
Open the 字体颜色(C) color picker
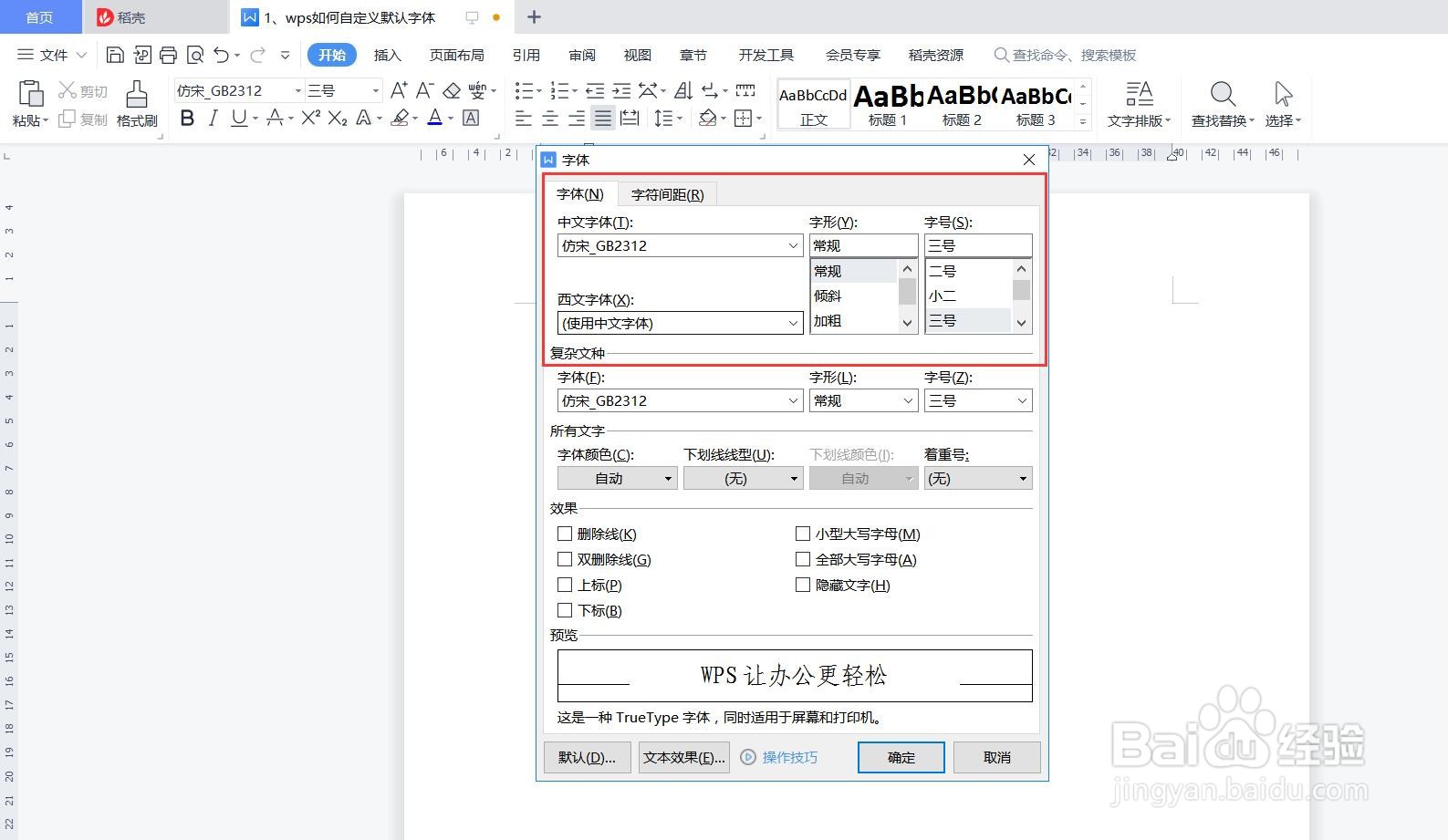click(x=618, y=479)
